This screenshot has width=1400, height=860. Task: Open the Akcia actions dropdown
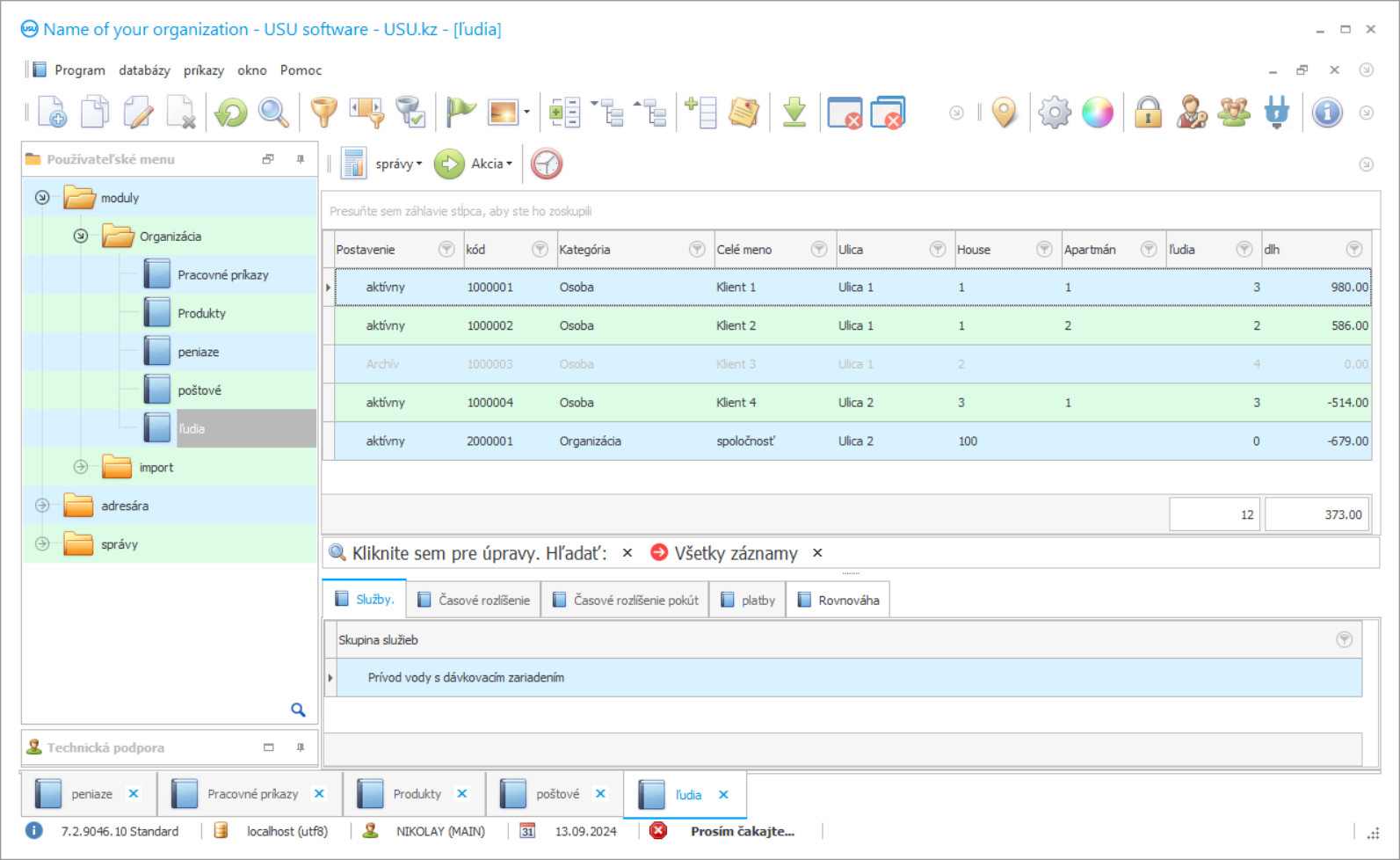click(491, 164)
